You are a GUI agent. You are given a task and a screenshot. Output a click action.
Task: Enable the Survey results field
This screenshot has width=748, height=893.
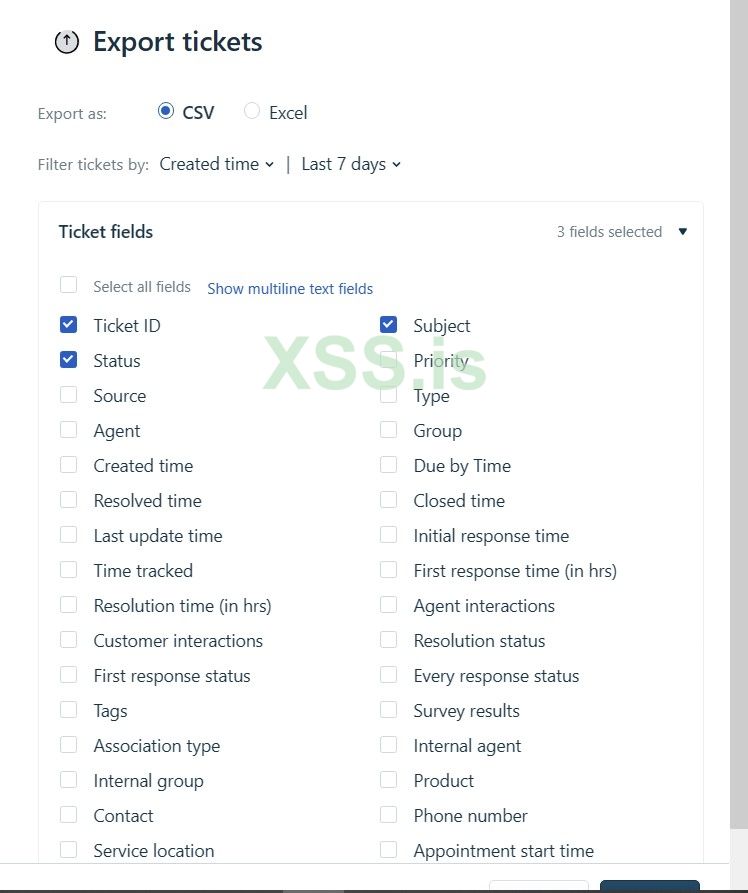388,708
